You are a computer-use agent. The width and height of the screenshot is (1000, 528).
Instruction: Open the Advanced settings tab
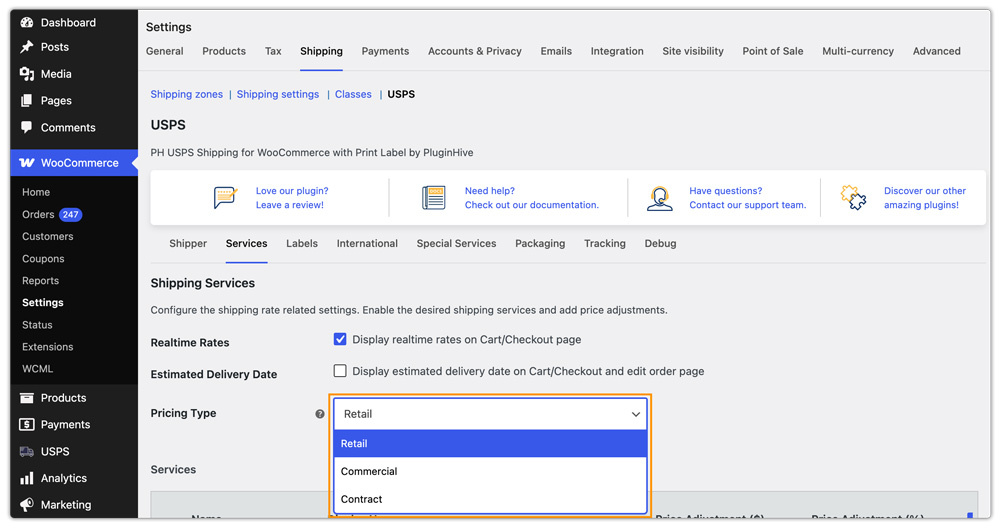936,51
